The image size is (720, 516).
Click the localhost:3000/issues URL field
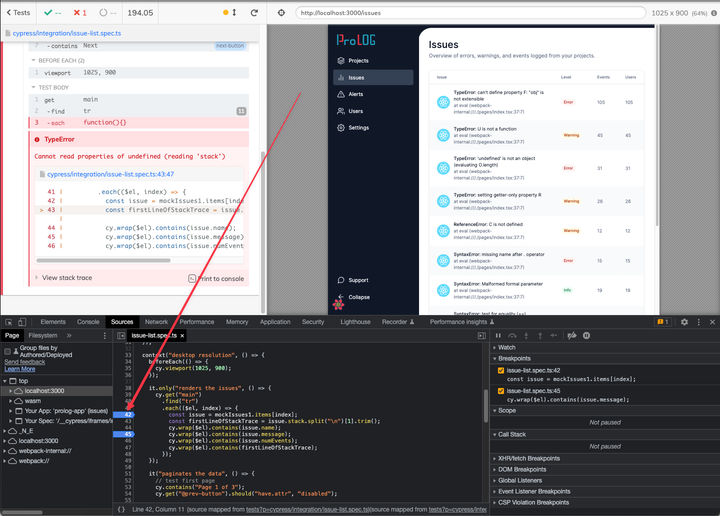click(x=480, y=12)
